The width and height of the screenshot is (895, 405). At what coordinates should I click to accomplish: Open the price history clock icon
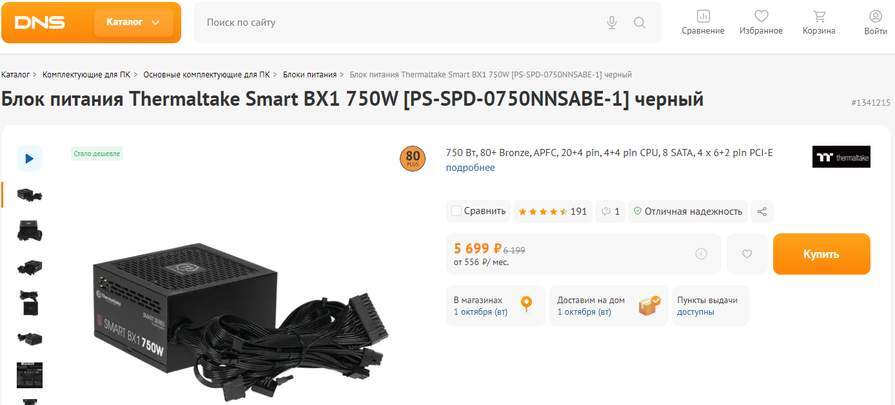click(701, 254)
